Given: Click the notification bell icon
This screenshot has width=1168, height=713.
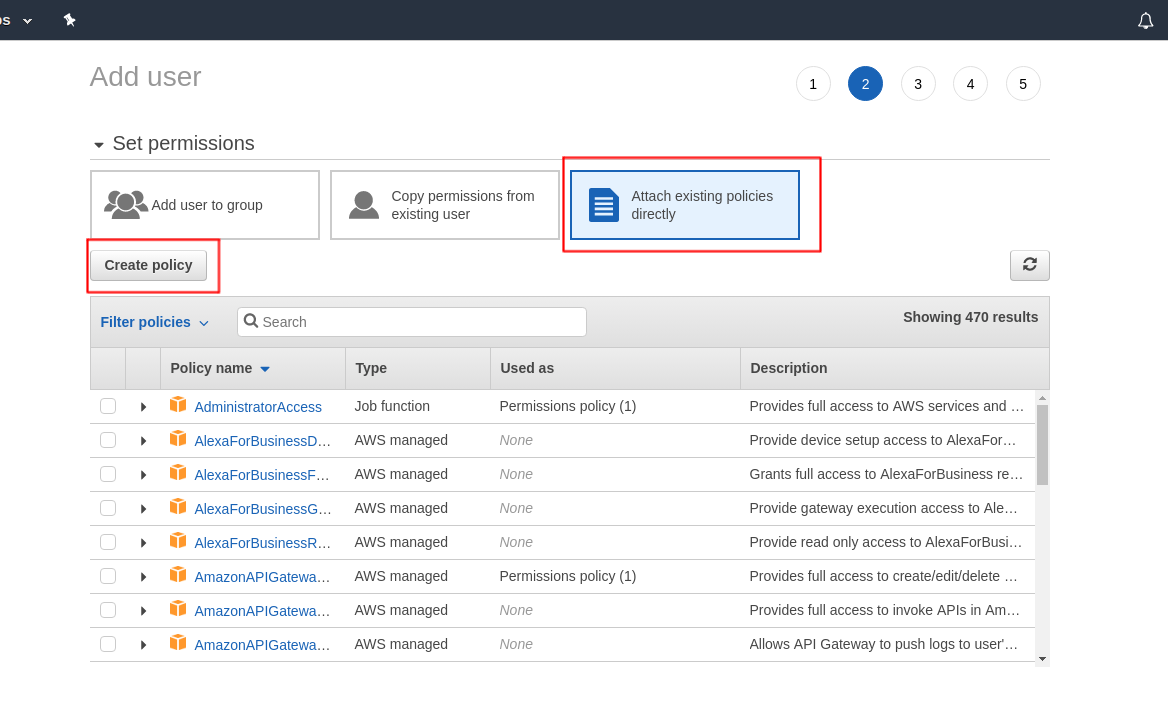Looking at the screenshot, I should [1145, 21].
